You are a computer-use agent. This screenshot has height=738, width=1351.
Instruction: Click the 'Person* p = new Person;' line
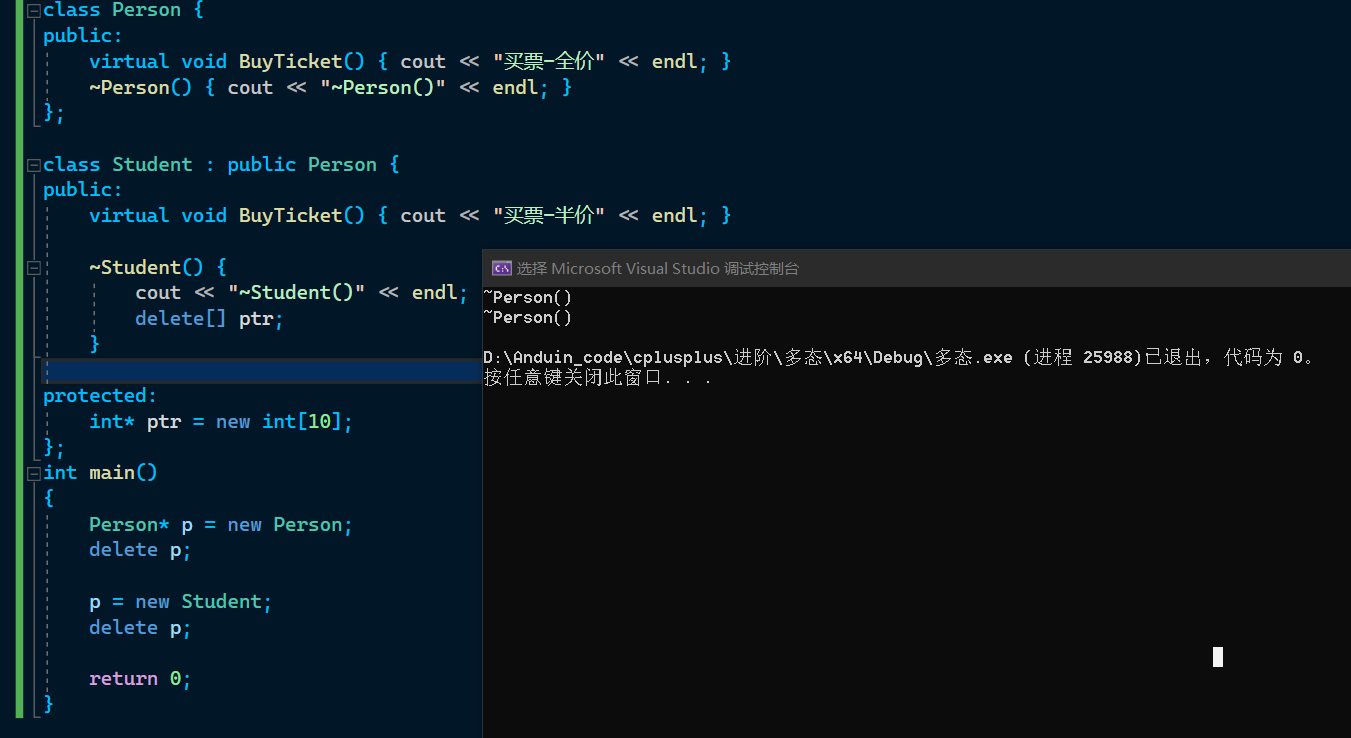(x=221, y=524)
